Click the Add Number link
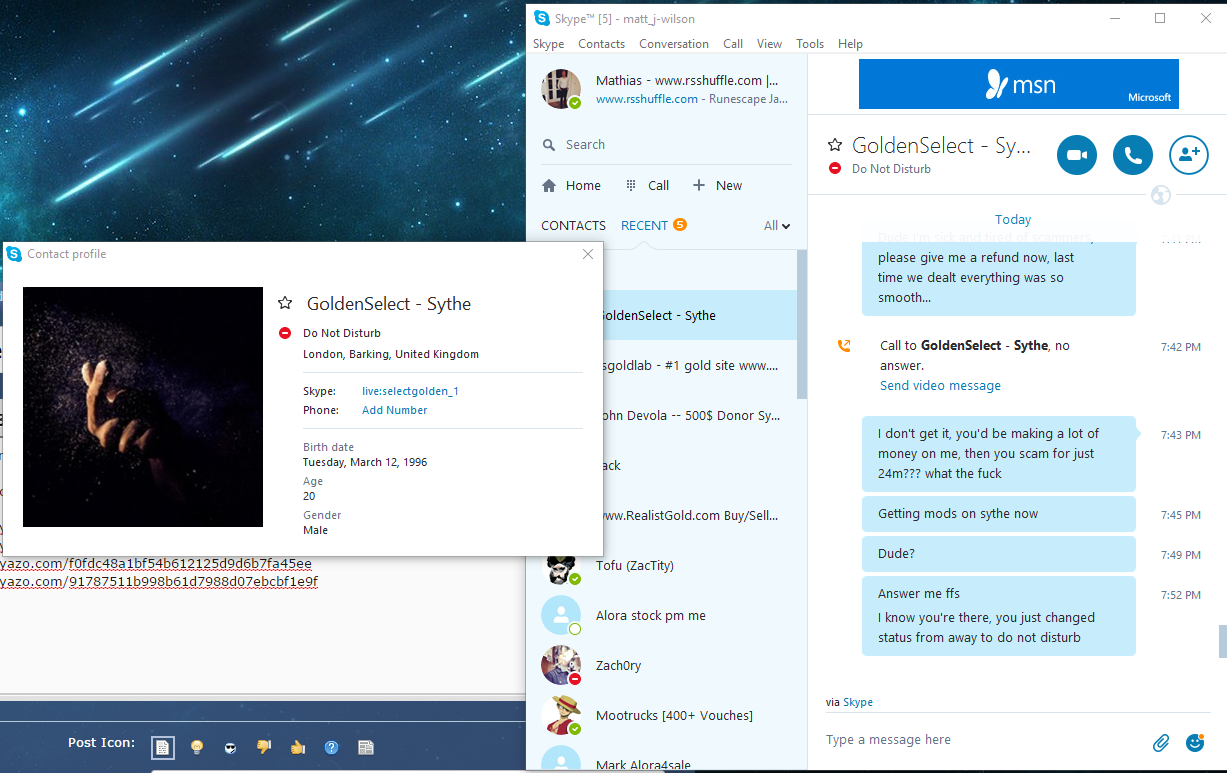1227x773 pixels. coord(394,410)
